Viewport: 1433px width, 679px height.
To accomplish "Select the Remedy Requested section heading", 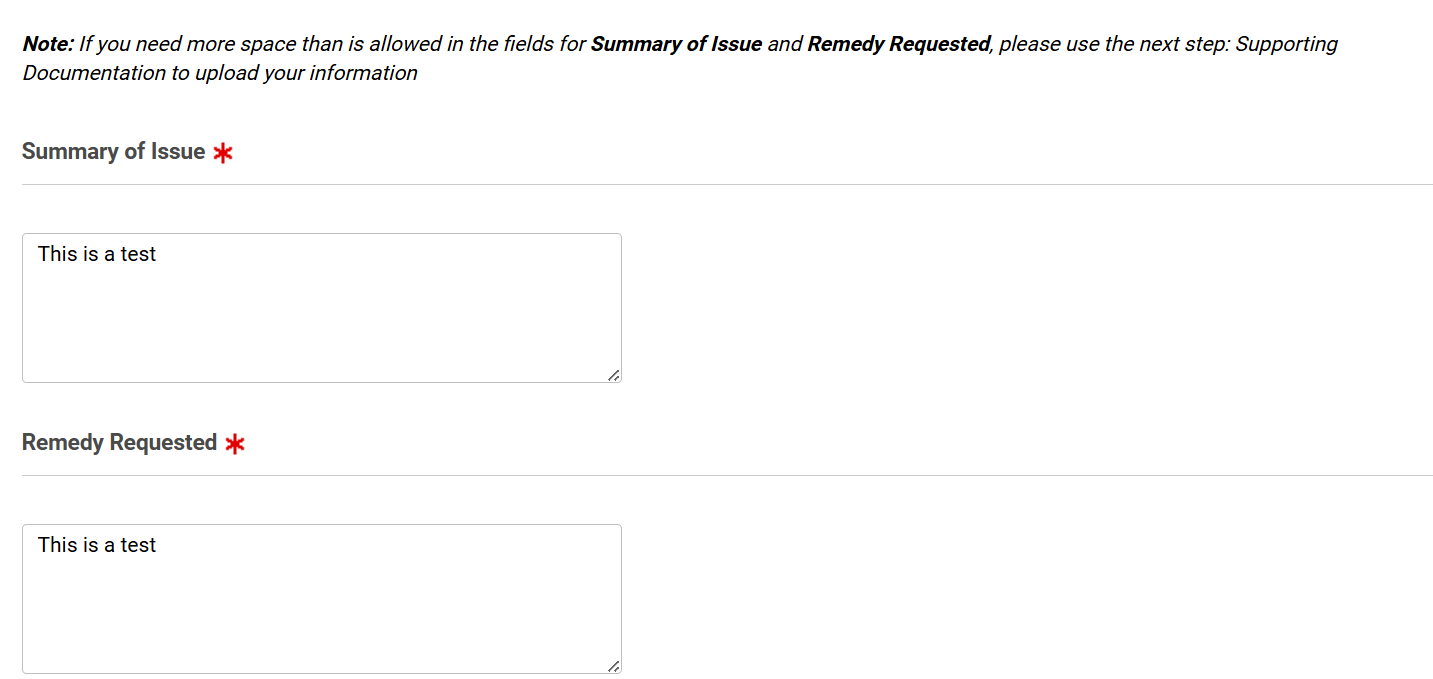I will coord(119,443).
